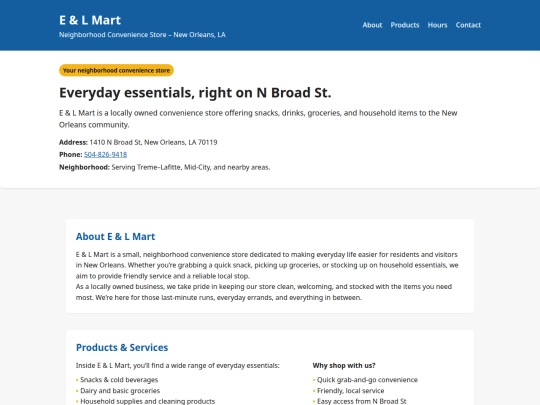The width and height of the screenshot is (540, 405).
Task: Click the Quick grab-and-go convenience bullet
Action: click(x=367, y=380)
